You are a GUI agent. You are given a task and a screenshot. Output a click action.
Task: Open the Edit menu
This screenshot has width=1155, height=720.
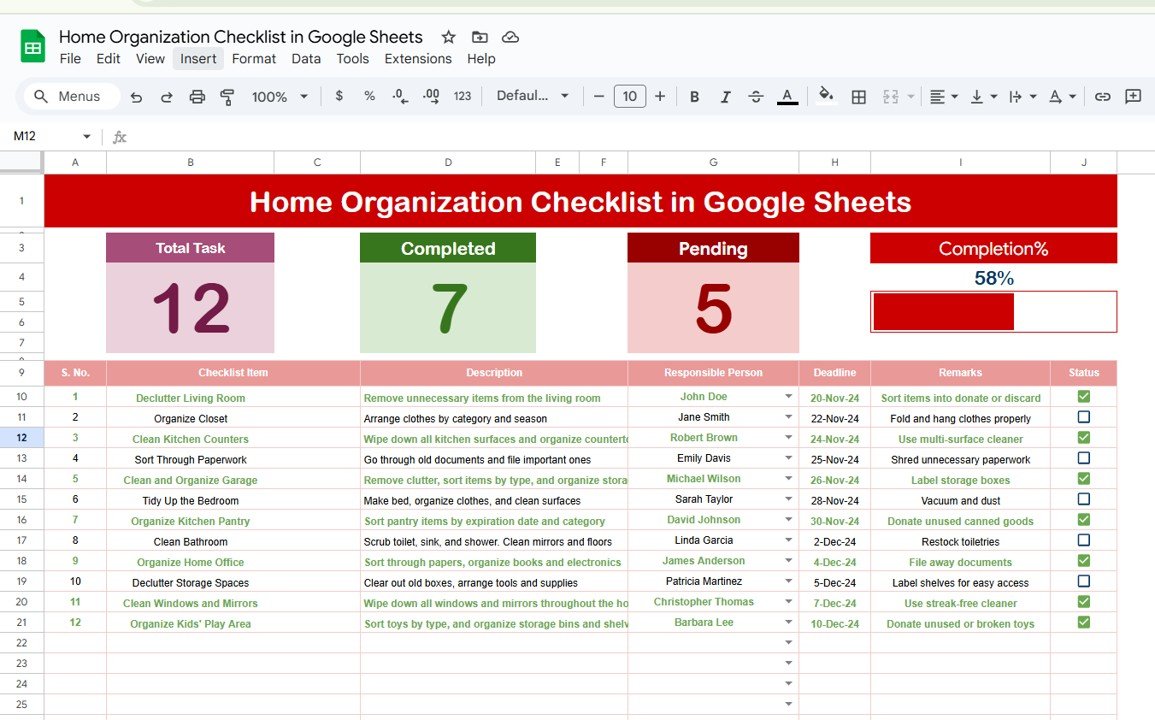point(108,59)
